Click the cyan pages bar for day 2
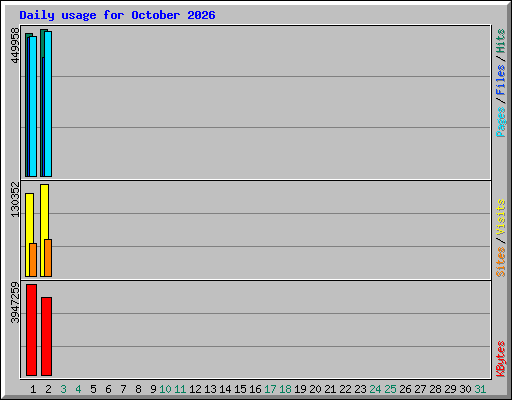 [48, 104]
